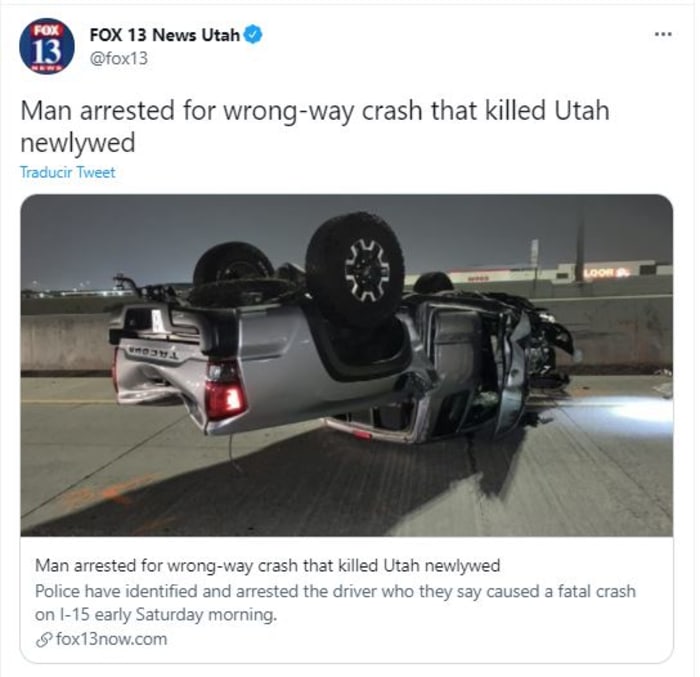Click the illuminated store sign in the photo background

606,272
